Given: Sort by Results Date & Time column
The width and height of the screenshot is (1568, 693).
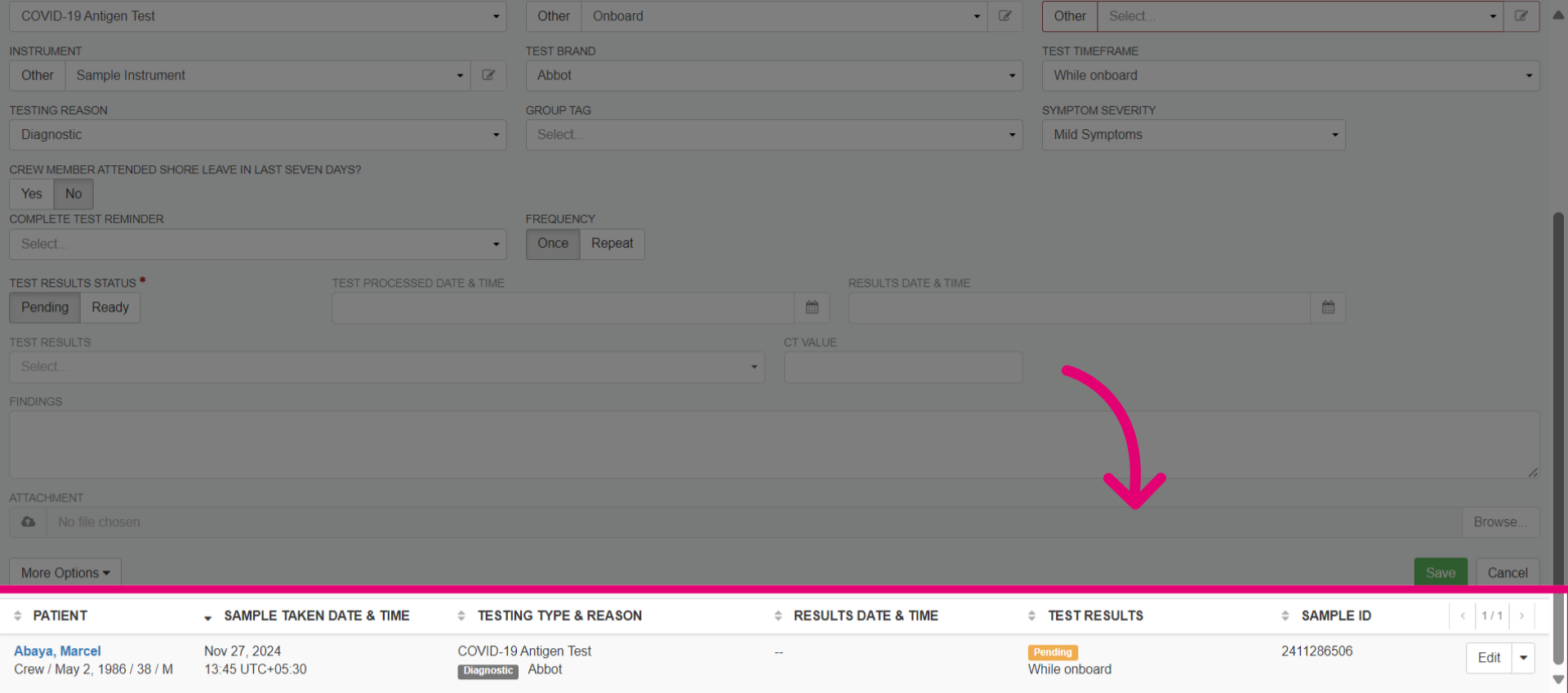Looking at the screenshot, I should 778,615.
